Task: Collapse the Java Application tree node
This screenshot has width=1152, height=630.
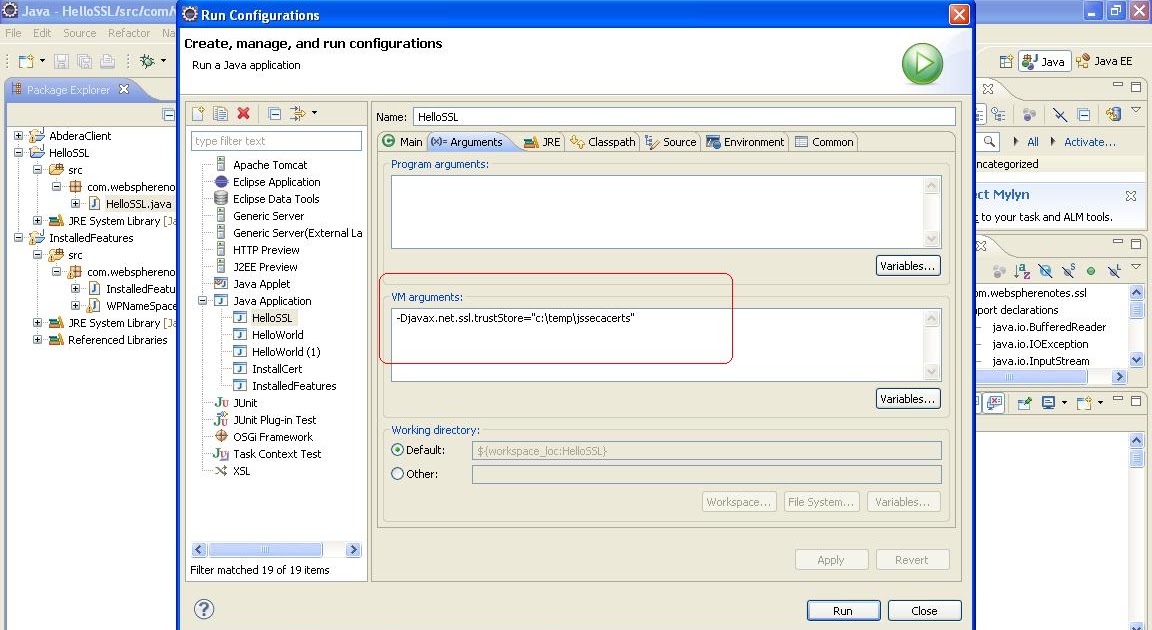Action: pyautogui.click(x=202, y=301)
